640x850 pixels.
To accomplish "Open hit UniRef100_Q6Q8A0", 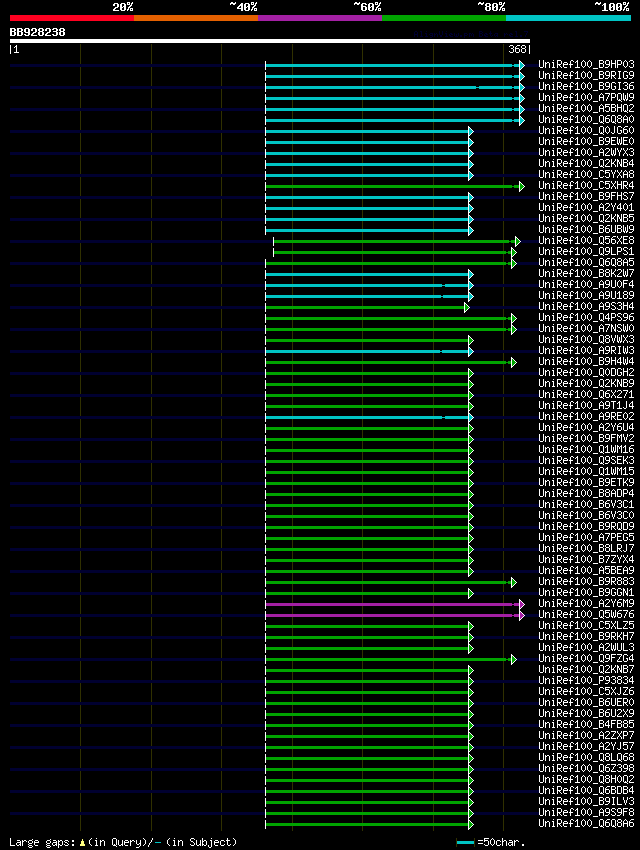I will tap(586, 119).
